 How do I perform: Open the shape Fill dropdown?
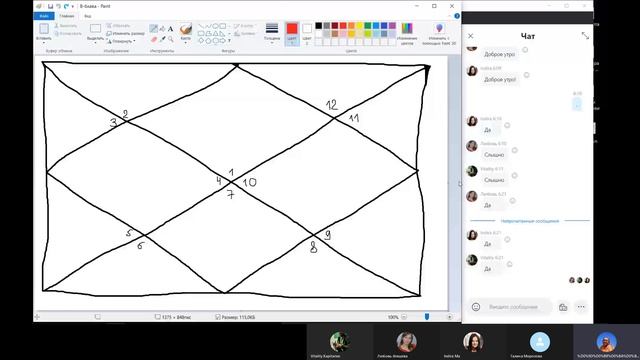click(245, 33)
